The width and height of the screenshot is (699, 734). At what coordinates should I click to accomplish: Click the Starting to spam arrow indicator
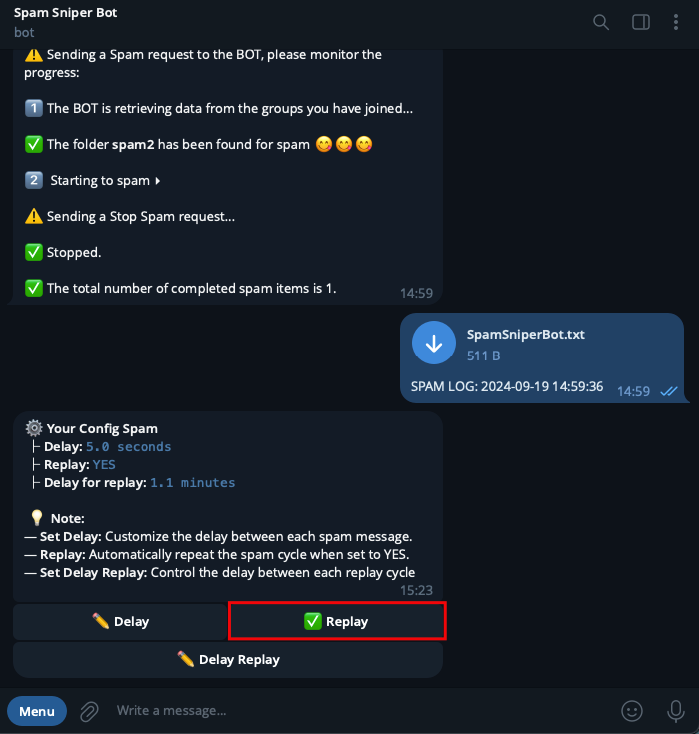[158, 181]
